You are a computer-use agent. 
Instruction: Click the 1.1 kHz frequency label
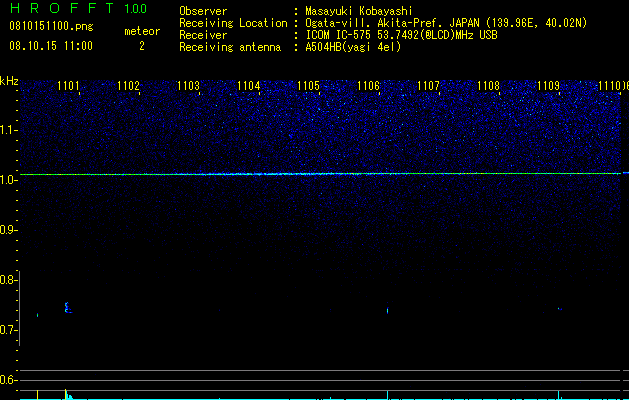coord(8,130)
